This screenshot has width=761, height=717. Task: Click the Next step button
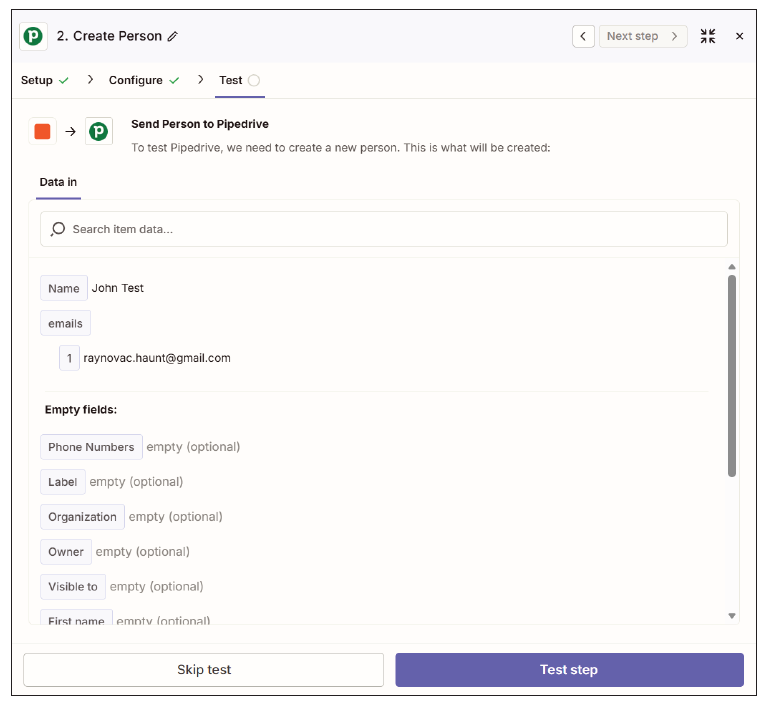point(643,36)
